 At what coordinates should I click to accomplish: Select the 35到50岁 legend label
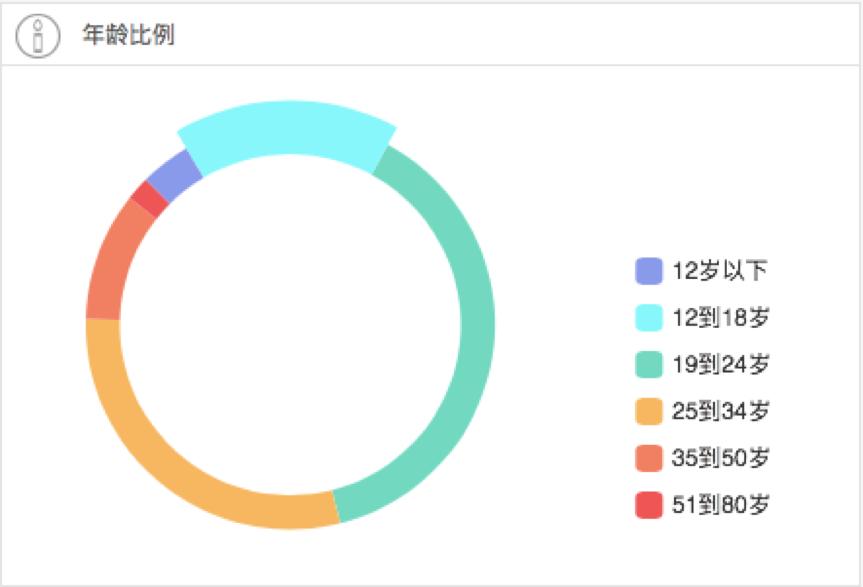tap(720, 458)
